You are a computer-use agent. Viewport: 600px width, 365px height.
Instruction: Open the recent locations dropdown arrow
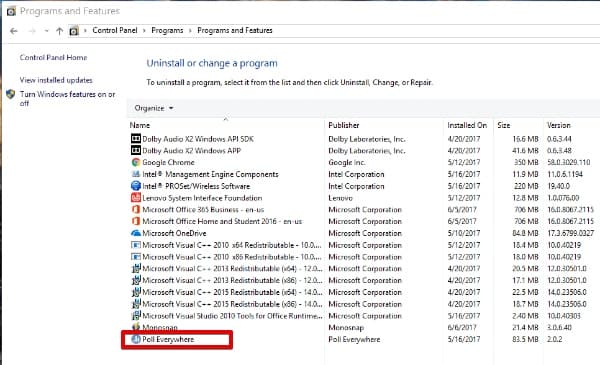pyautogui.click(x=46, y=31)
